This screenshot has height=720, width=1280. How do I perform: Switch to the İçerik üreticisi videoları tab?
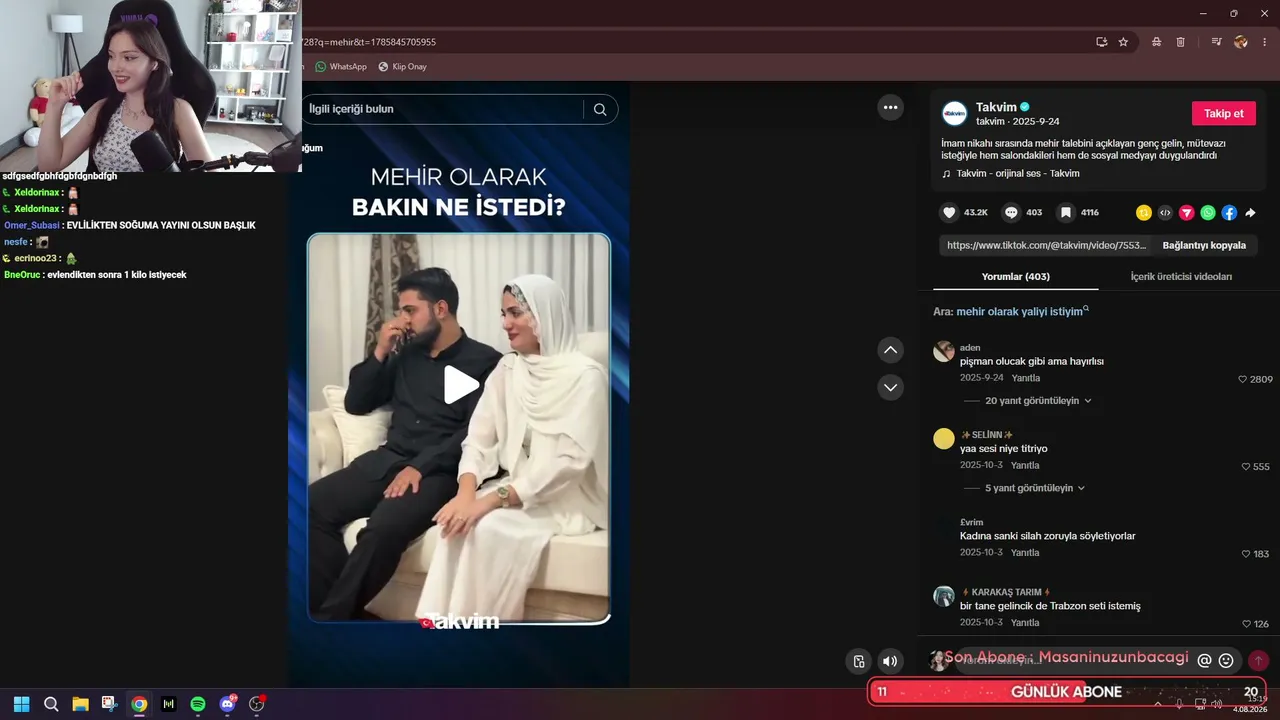click(1181, 277)
